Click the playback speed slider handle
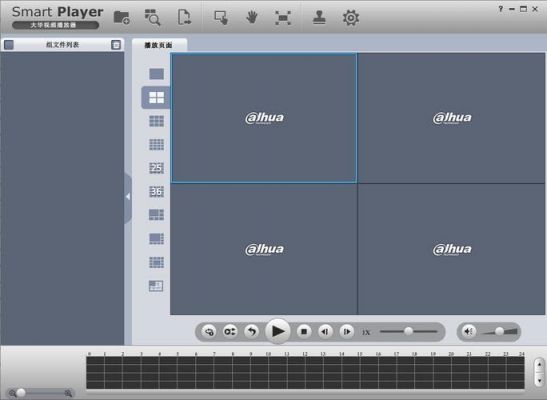This screenshot has height=400, width=547. (408, 331)
